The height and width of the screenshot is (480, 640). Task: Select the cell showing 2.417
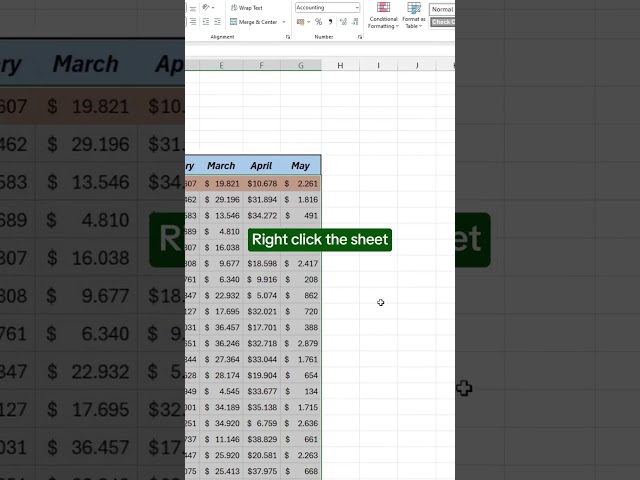click(301, 263)
